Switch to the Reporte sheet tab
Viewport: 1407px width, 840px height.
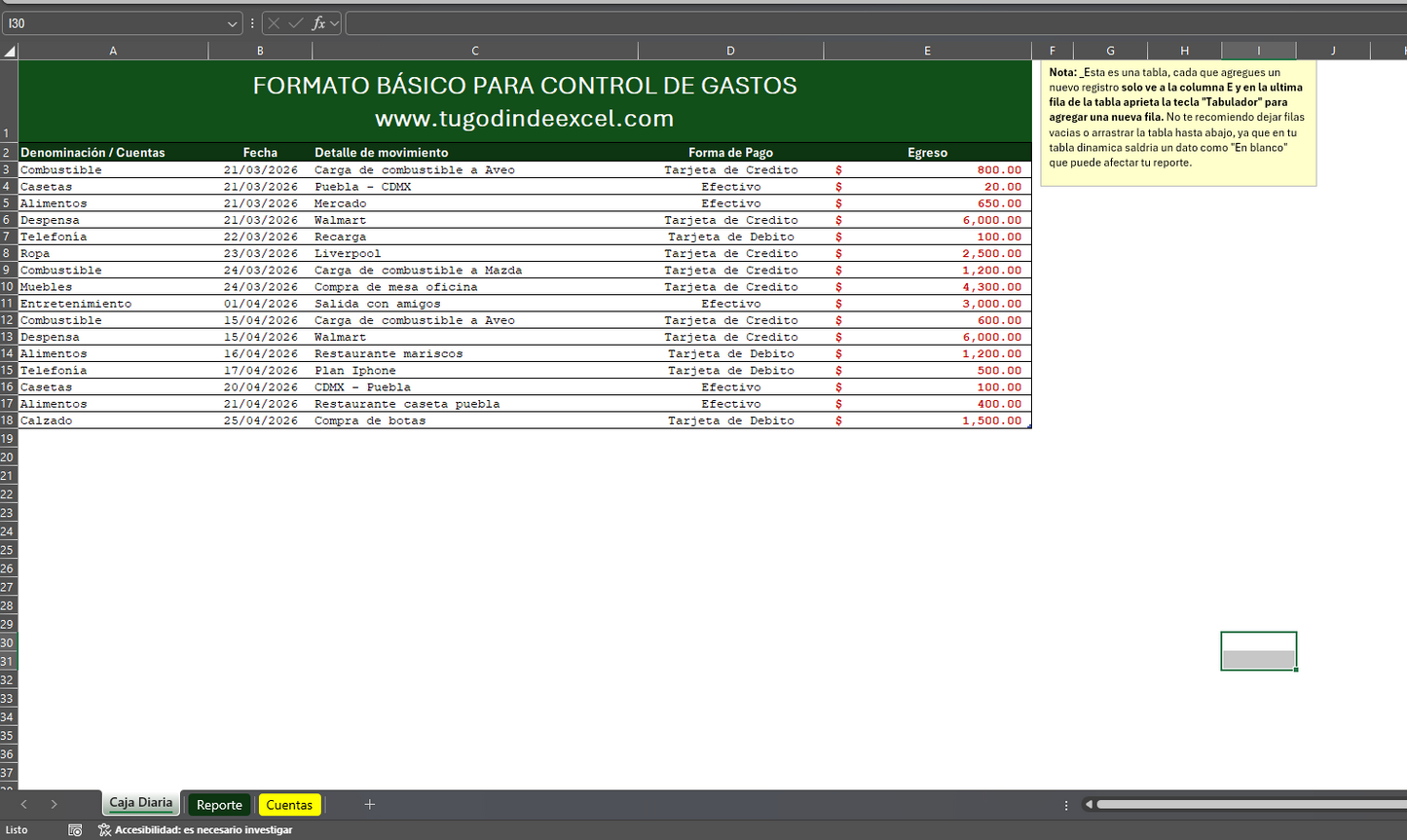219,805
